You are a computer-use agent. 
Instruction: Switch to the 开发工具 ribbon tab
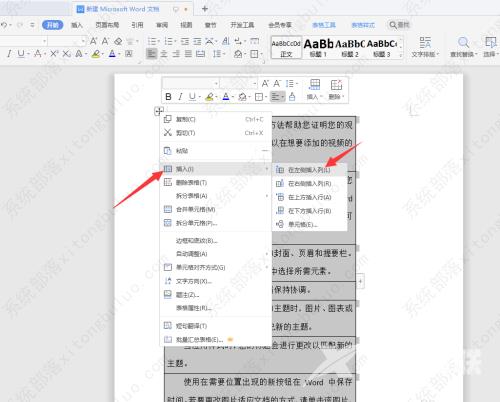(x=242, y=25)
